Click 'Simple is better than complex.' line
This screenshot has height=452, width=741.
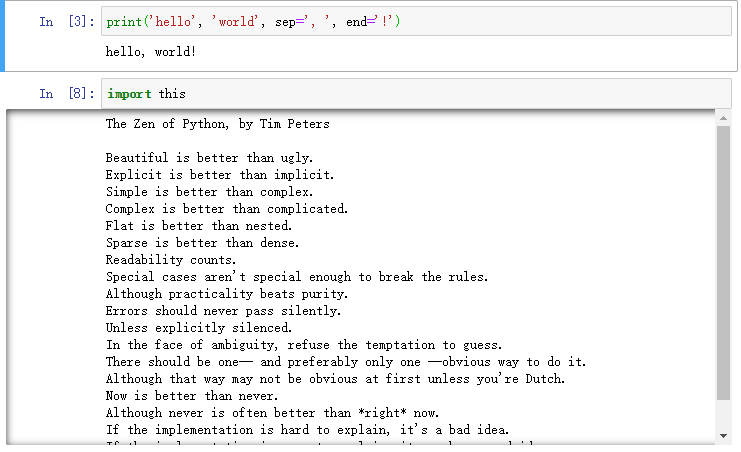[209, 192]
